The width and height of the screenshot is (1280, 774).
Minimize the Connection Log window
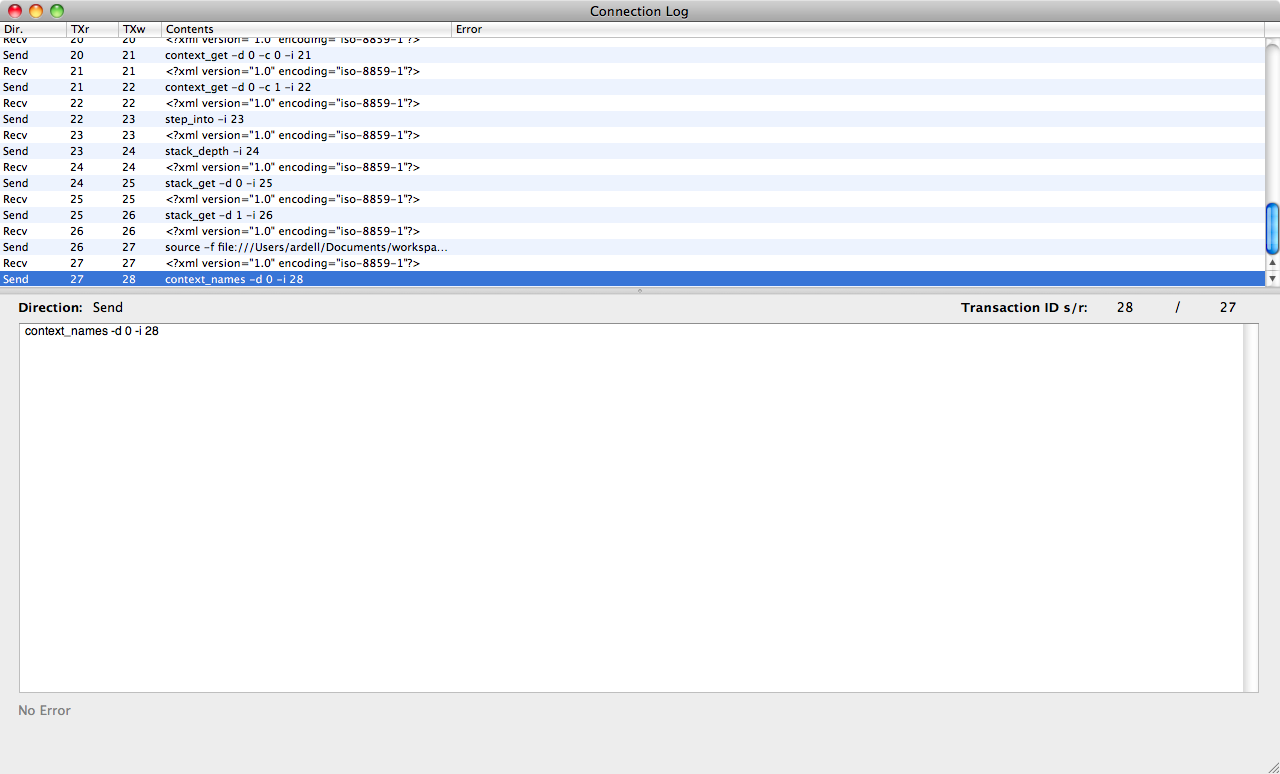point(36,11)
